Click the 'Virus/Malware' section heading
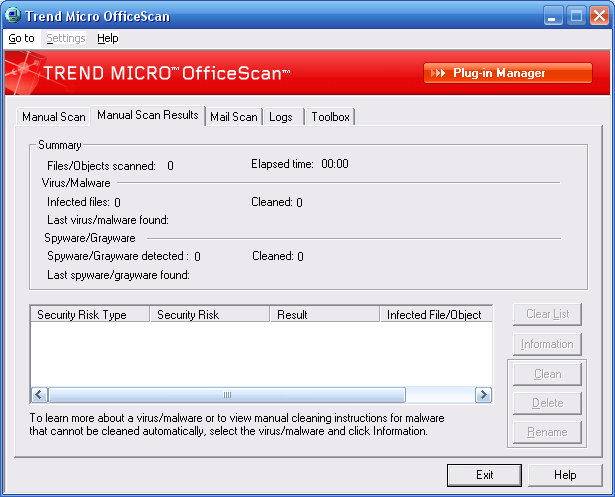Image resolution: width=615 pixels, height=497 pixels. click(x=76, y=183)
